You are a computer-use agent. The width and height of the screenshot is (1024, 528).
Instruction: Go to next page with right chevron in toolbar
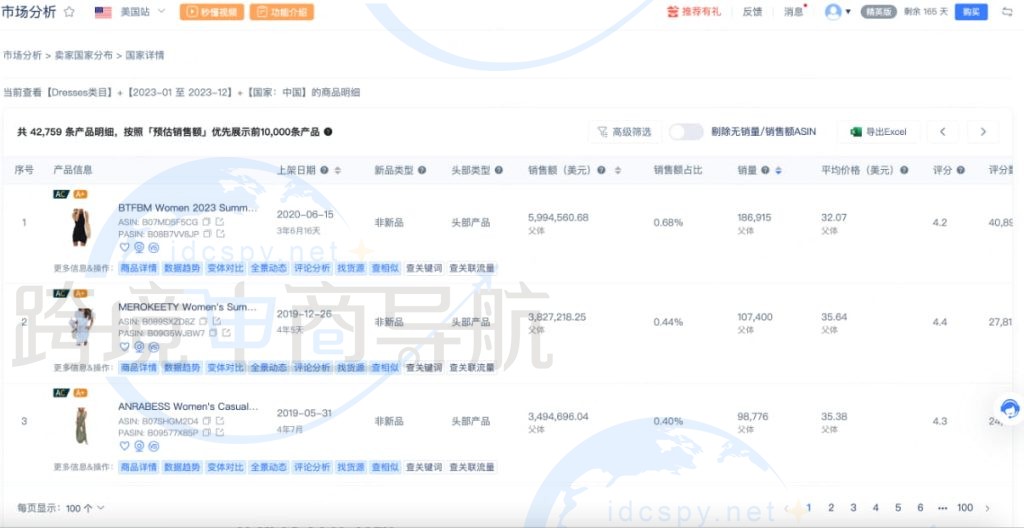coord(983,132)
